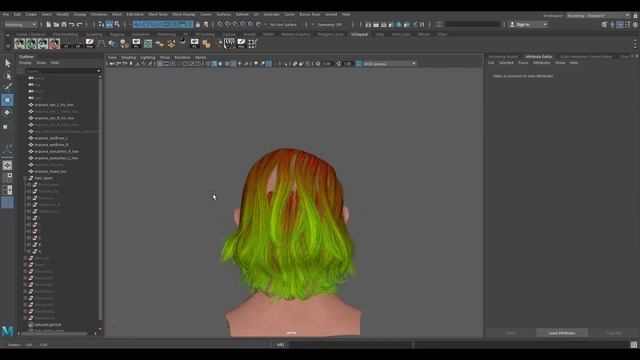Open the sRGB gamma view transform dropdown
The height and width of the screenshot is (360, 640).
[x=389, y=64]
